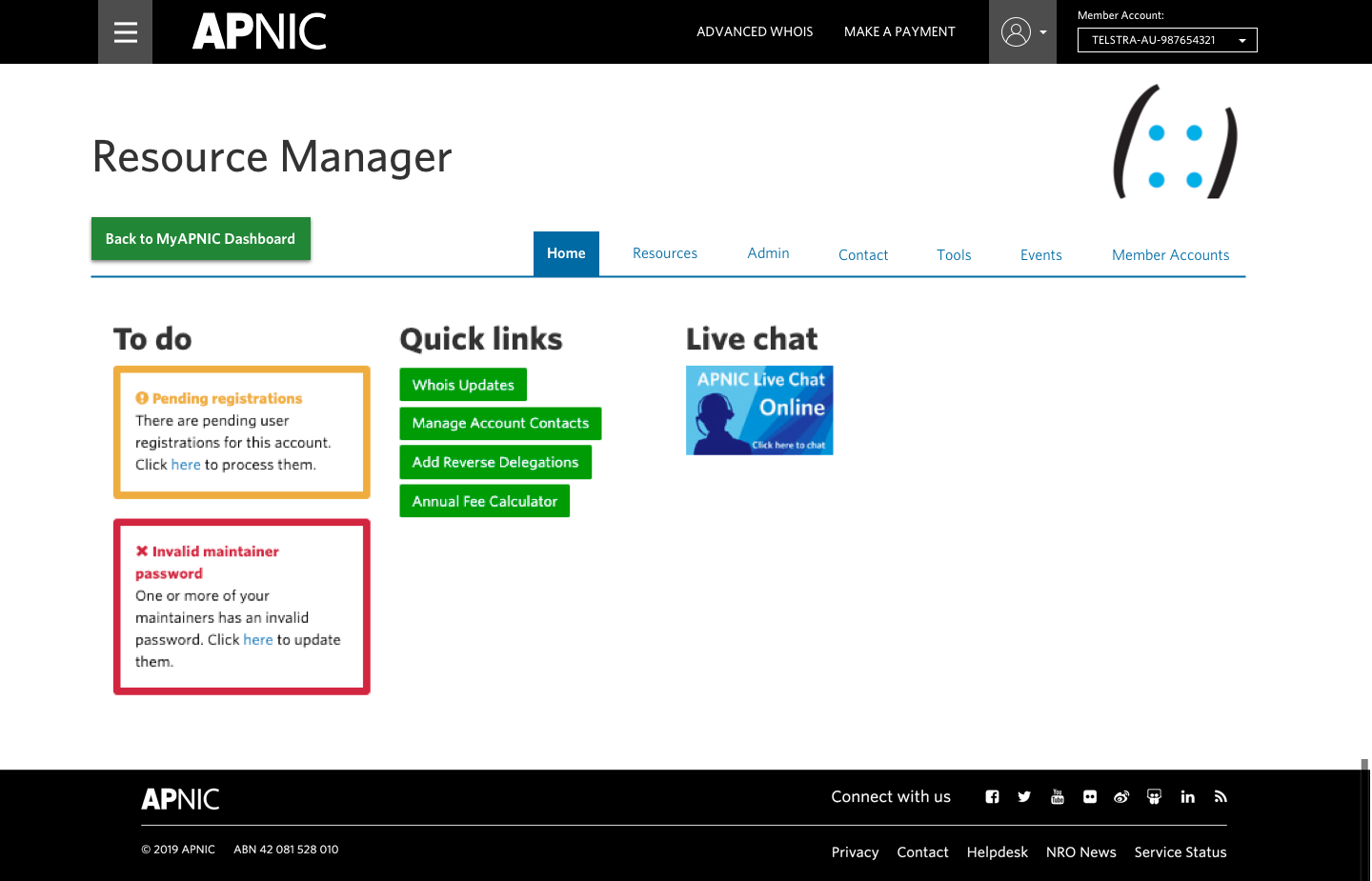Open the RSS feed icon
The image size is (1372, 881).
[1221, 796]
